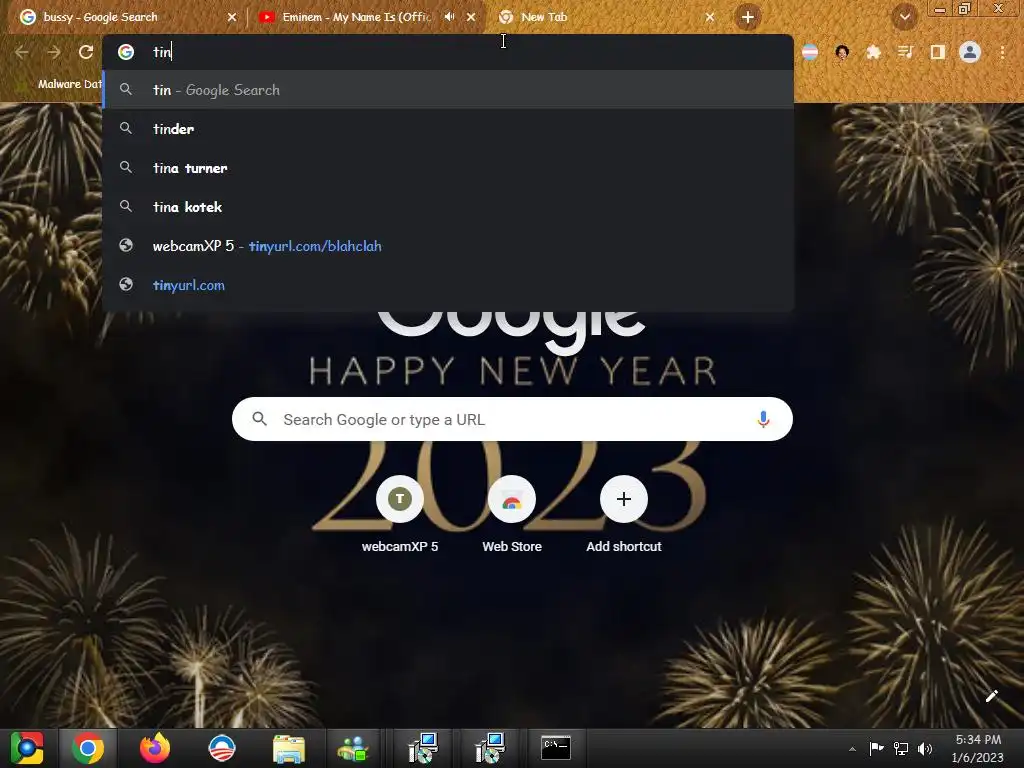The width and height of the screenshot is (1024, 768).
Task: Go back to the previous page
Action: click(22, 52)
